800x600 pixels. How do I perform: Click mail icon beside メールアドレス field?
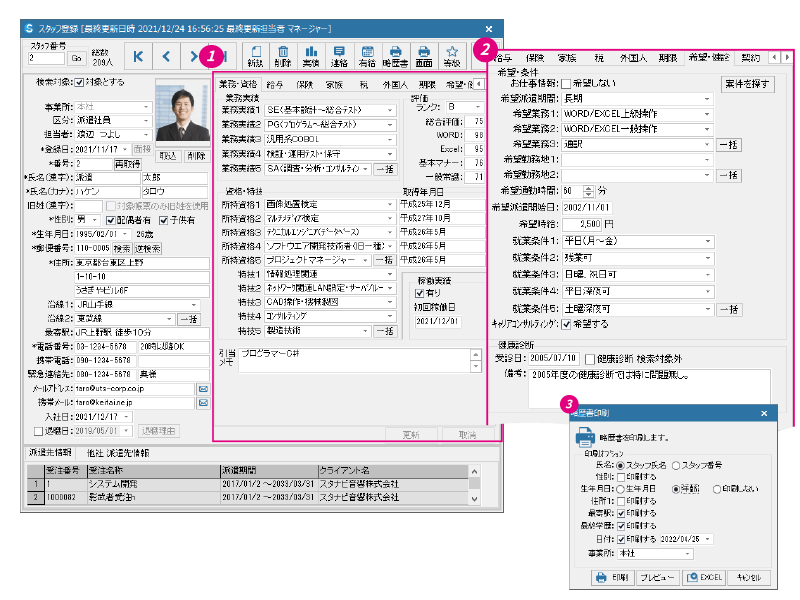[203, 389]
